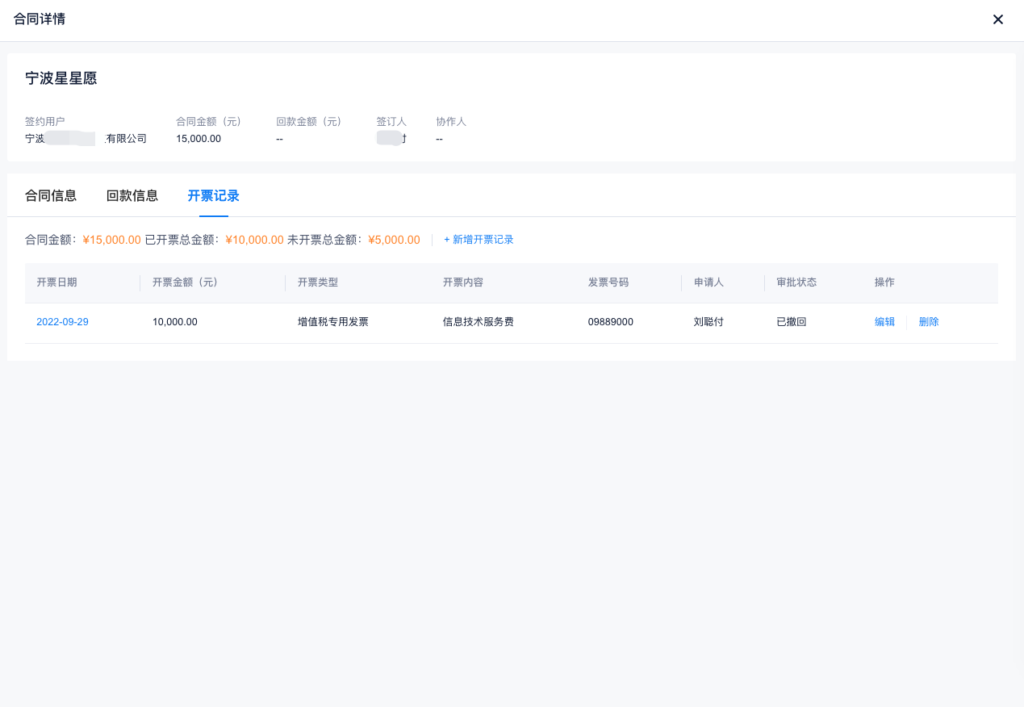Click the 申请人 column header
This screenshot has height=707, width=1024.
(708, 283)
